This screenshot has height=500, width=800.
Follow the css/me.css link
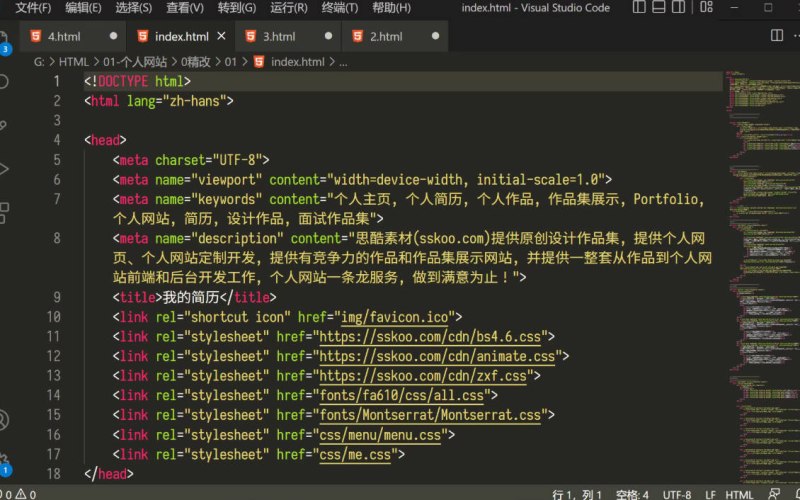(355, 455)
